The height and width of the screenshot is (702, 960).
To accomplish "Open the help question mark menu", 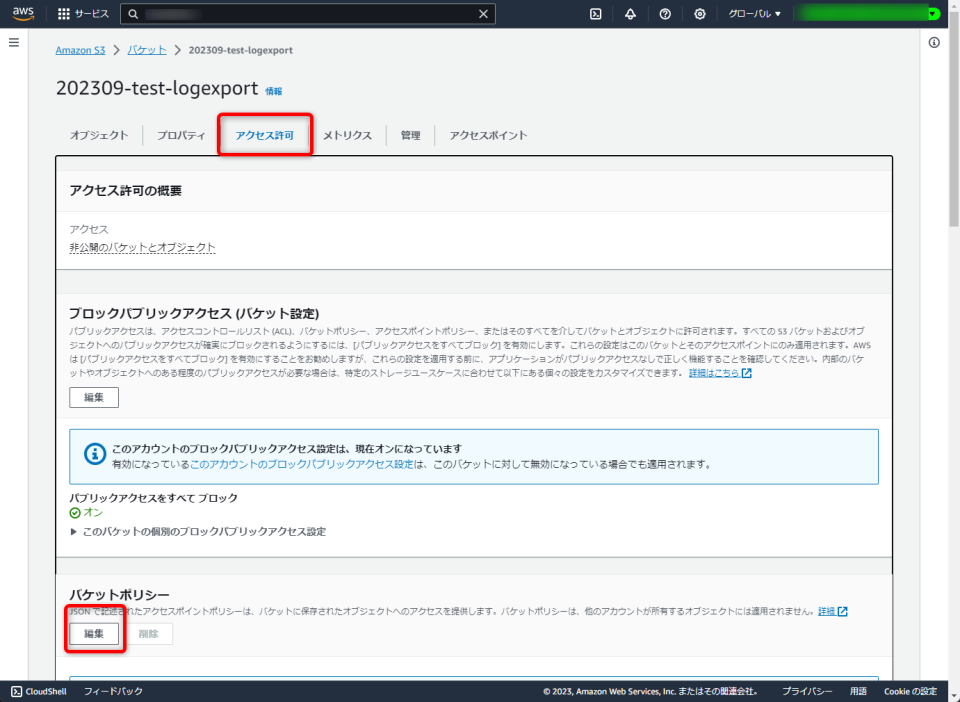I will point(664,13).
